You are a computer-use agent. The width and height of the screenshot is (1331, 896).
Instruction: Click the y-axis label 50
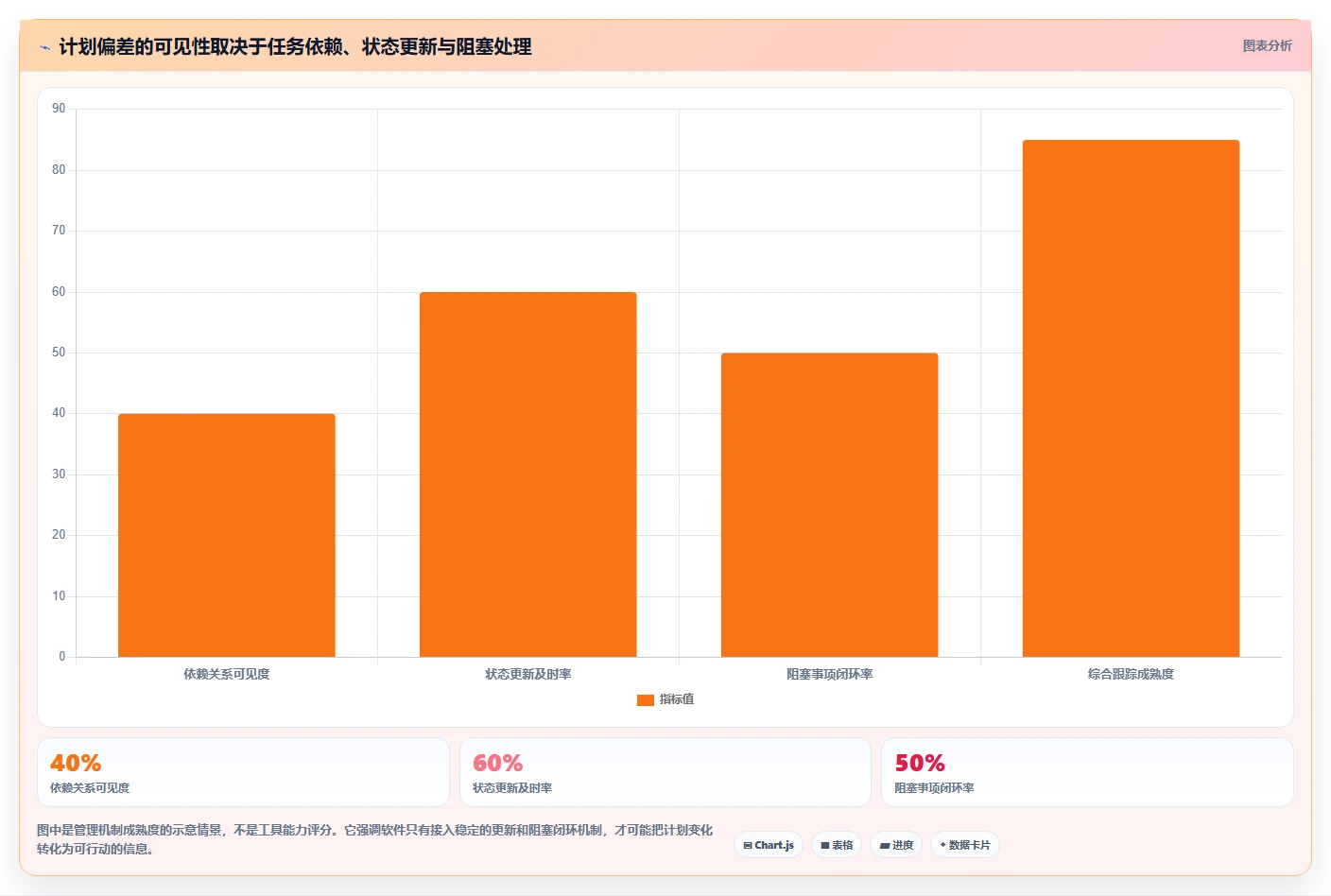coord(59,353)
